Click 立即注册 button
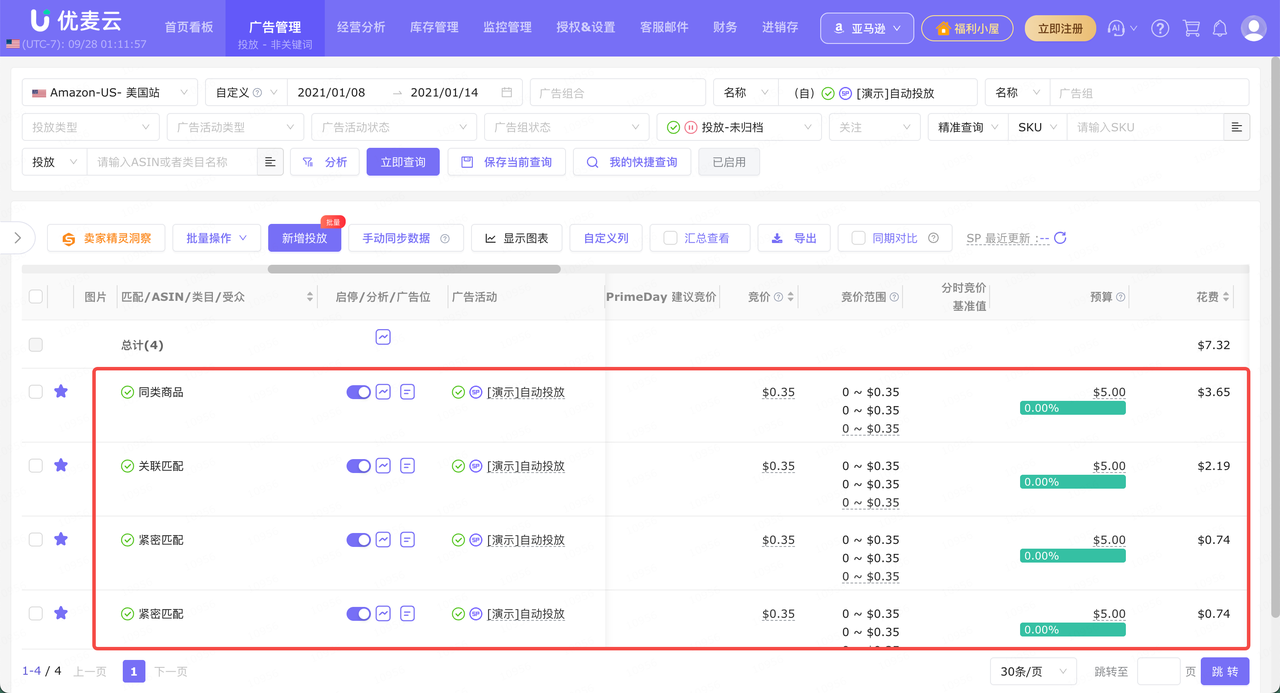The height and width of the screenshot is (693, 1280). coord(1060,28)
